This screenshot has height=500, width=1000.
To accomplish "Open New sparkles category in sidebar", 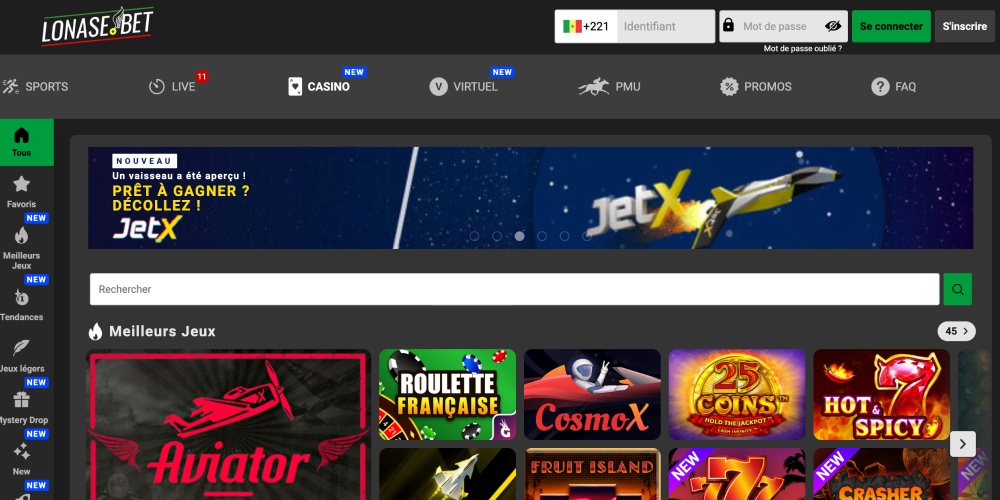I will tap(22, 460).
